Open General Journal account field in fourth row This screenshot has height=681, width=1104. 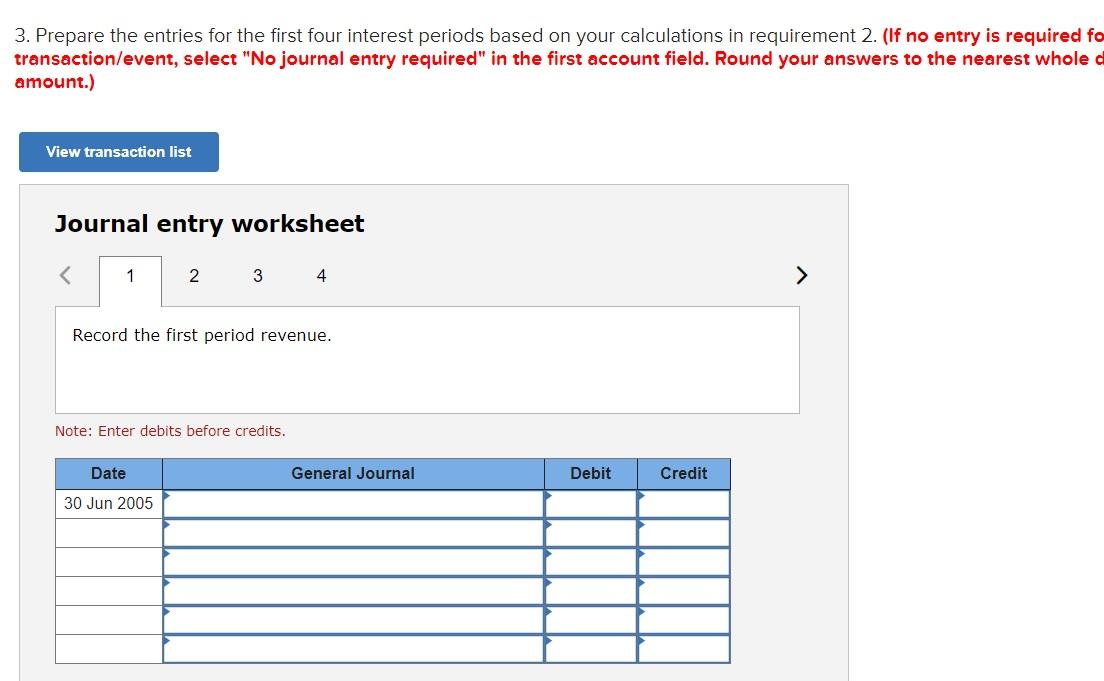click(x=353, y=591)
